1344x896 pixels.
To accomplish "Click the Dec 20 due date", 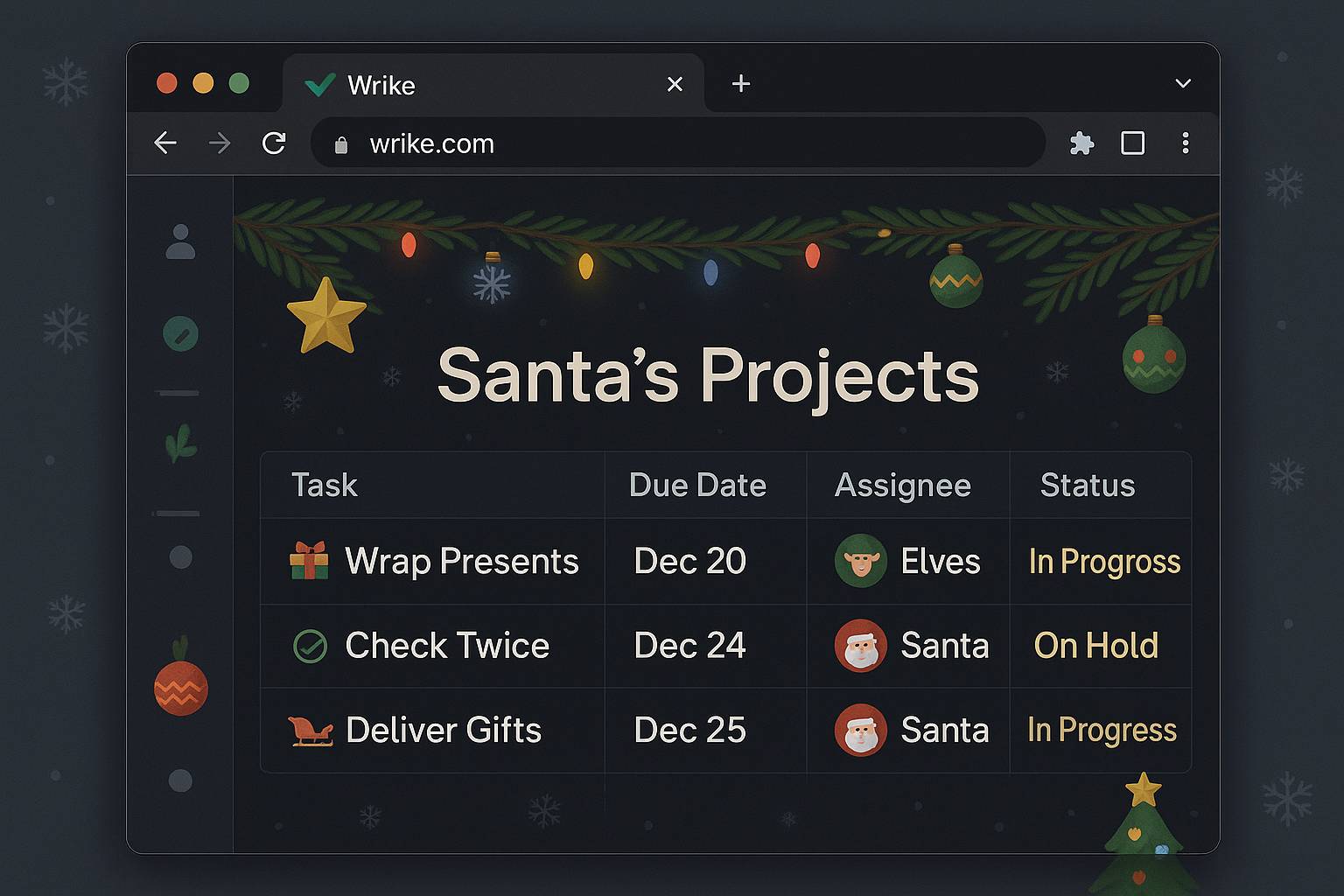I will tap(689, 561).
